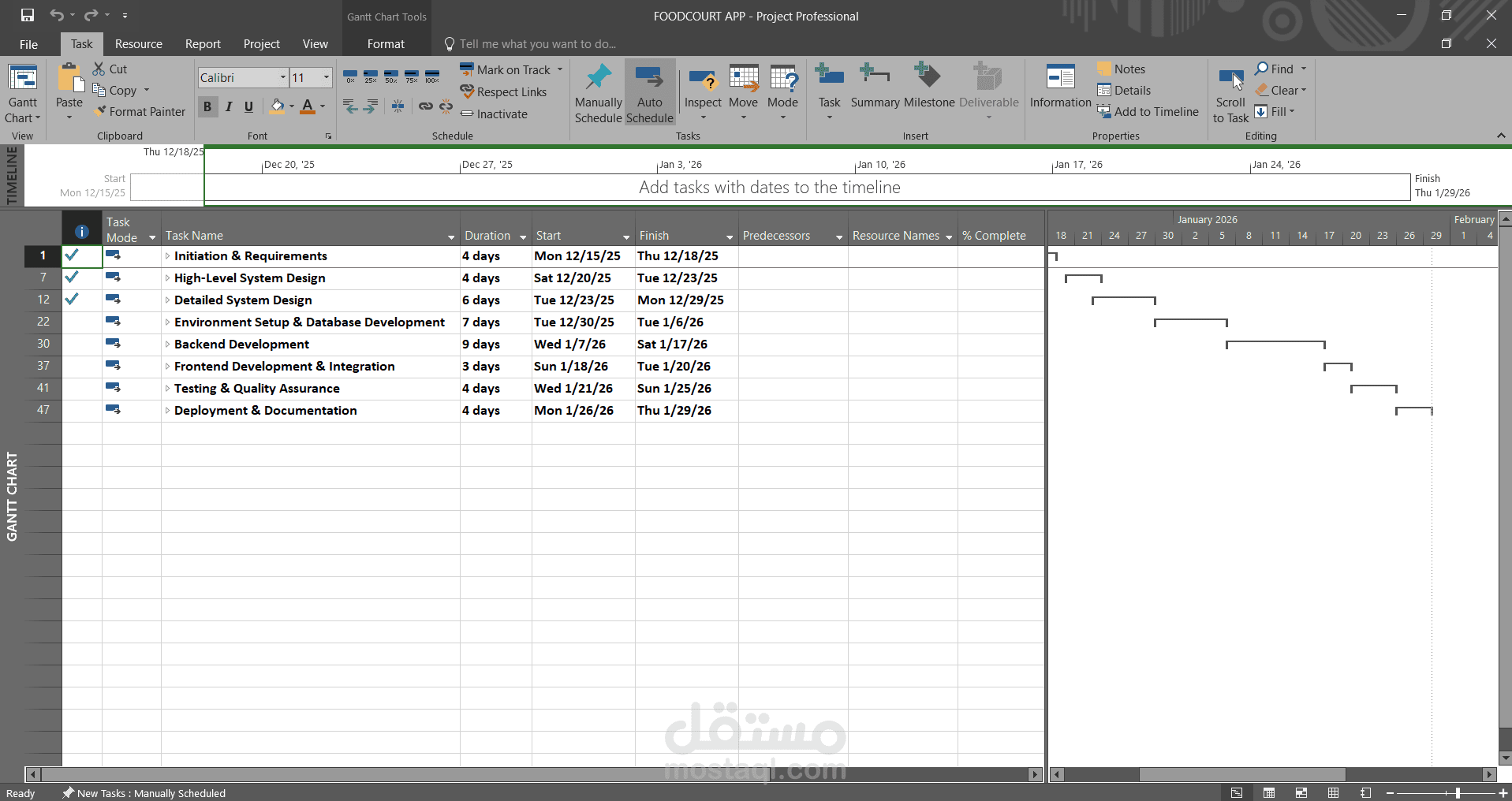The height and width of the screenshot is (801, 1512).
Task: Click New Tasks Manually Scheduled status
Action: pyautogui.click(x=144, y=793)
